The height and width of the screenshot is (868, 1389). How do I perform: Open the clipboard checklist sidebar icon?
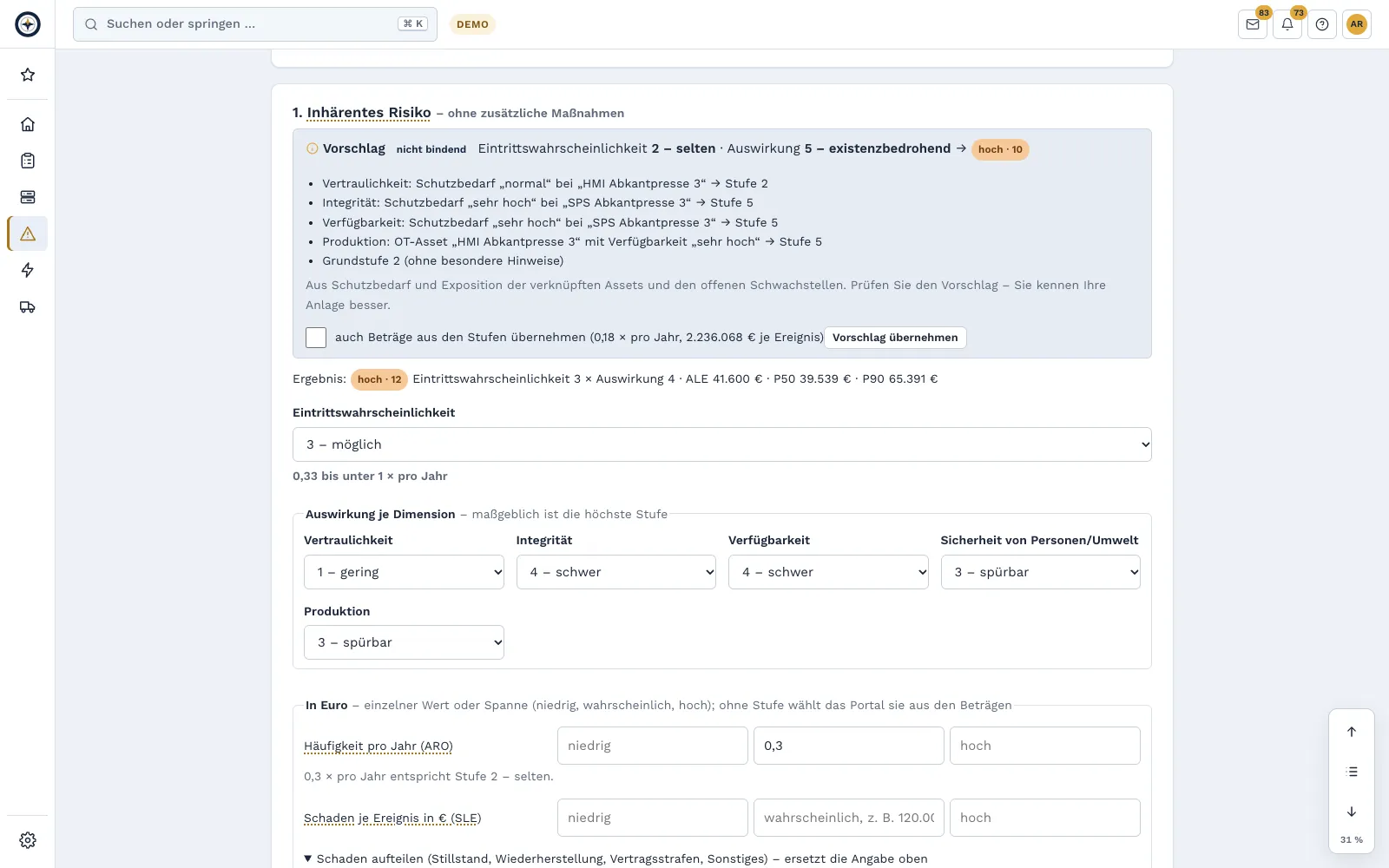(x=28, y=161)
